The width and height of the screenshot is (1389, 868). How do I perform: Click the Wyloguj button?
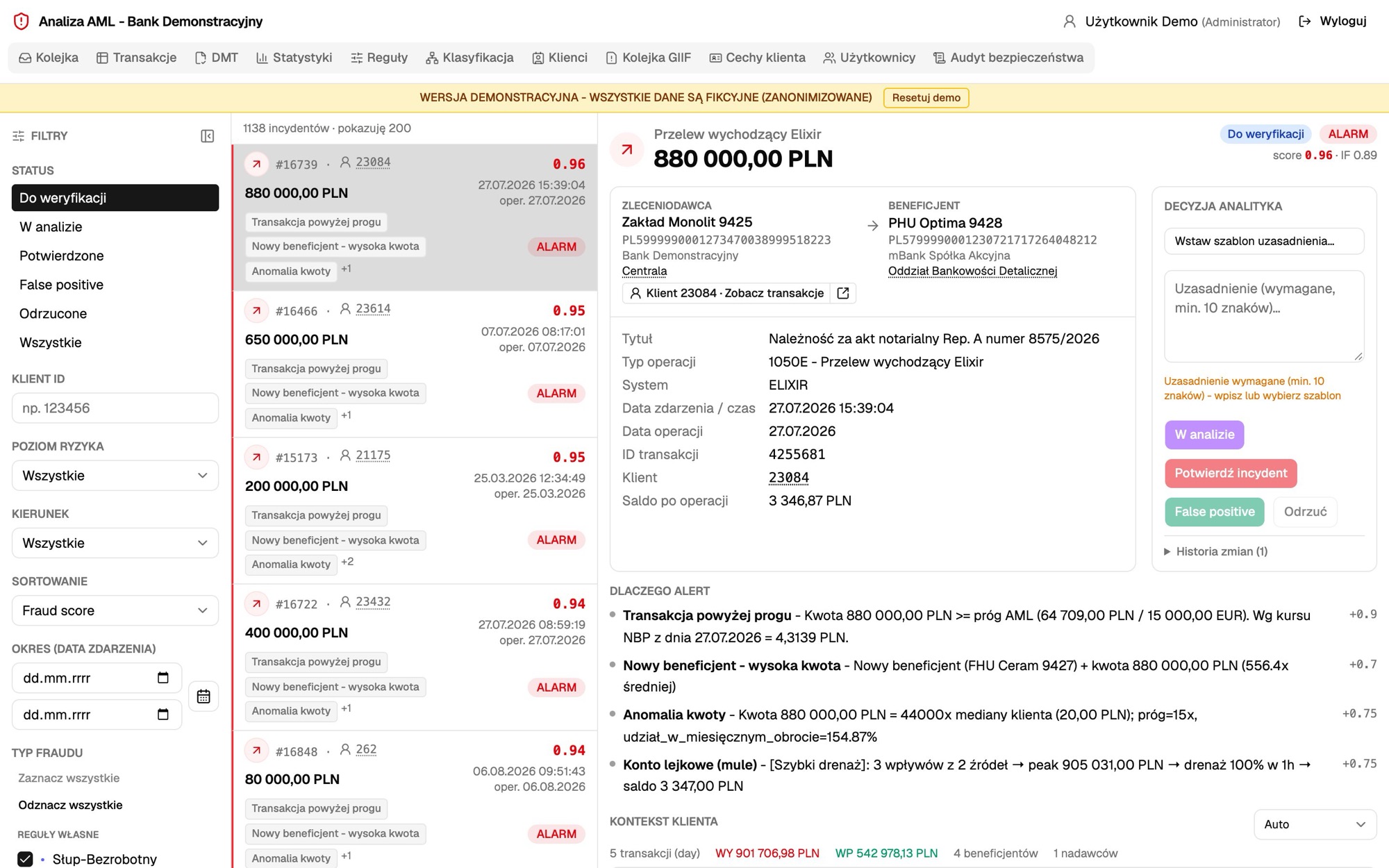click(x=1332, y=22)
